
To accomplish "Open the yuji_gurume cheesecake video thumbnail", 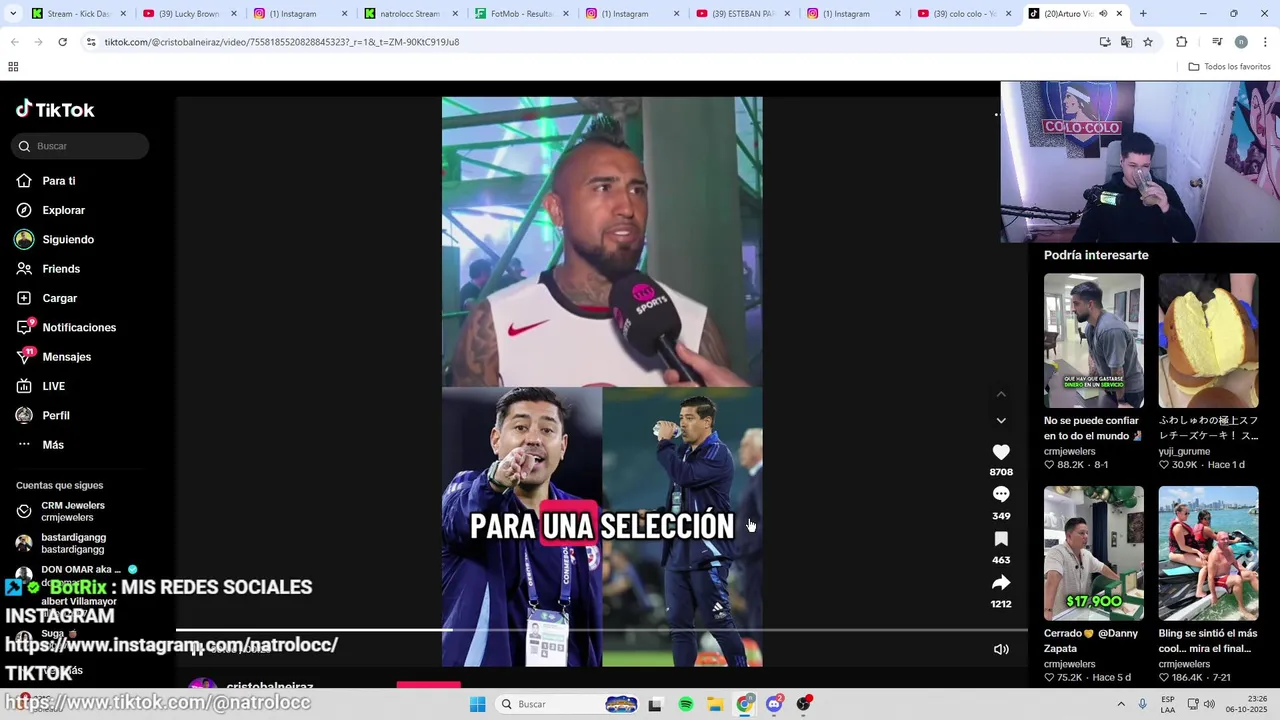I will coord(1208,340).
